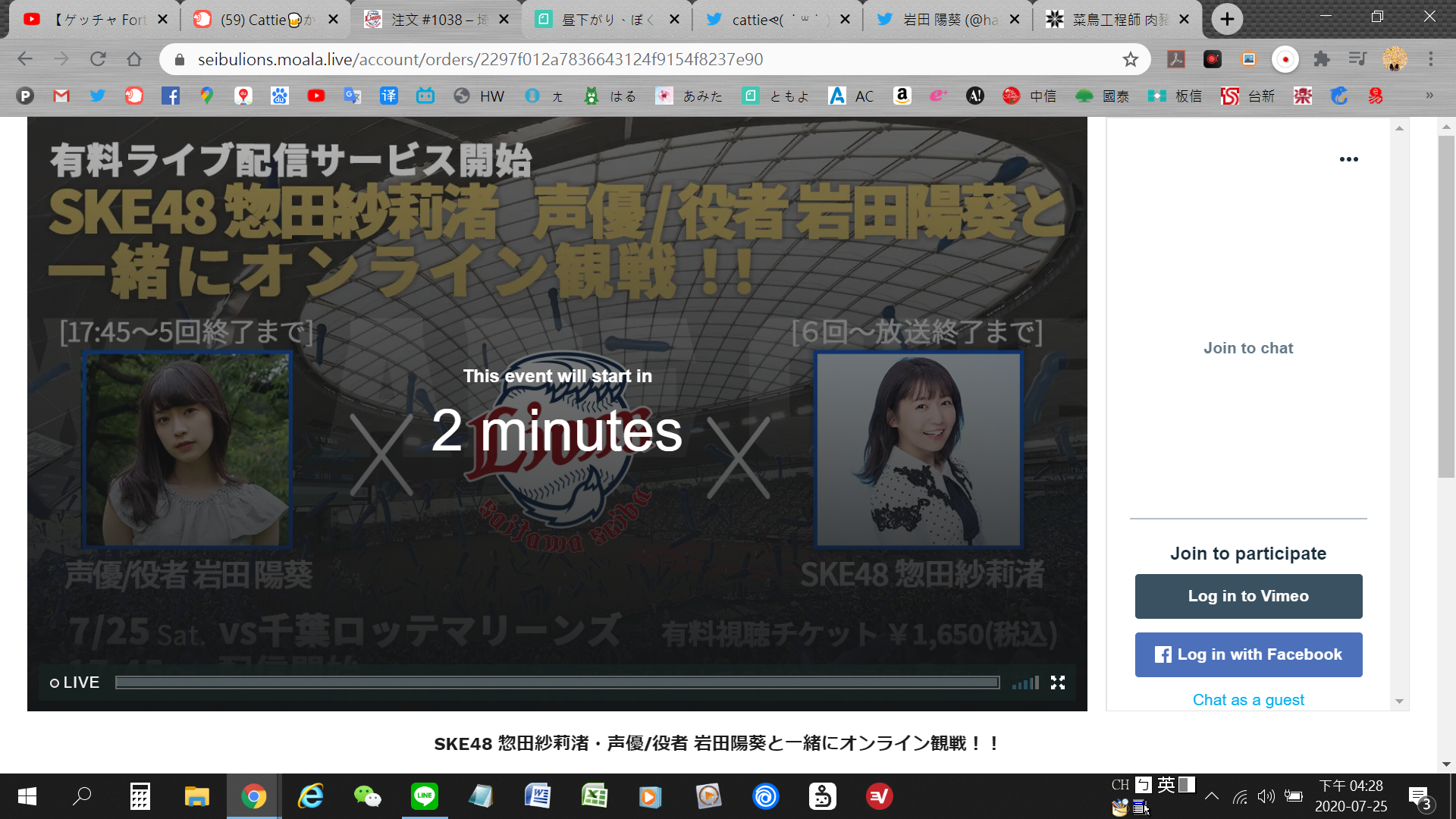Image resolution: width=1456 pixels, height=819 pixels.
Task: Open the Twitter bookmark in bookmarks bar
Action: 98,96
